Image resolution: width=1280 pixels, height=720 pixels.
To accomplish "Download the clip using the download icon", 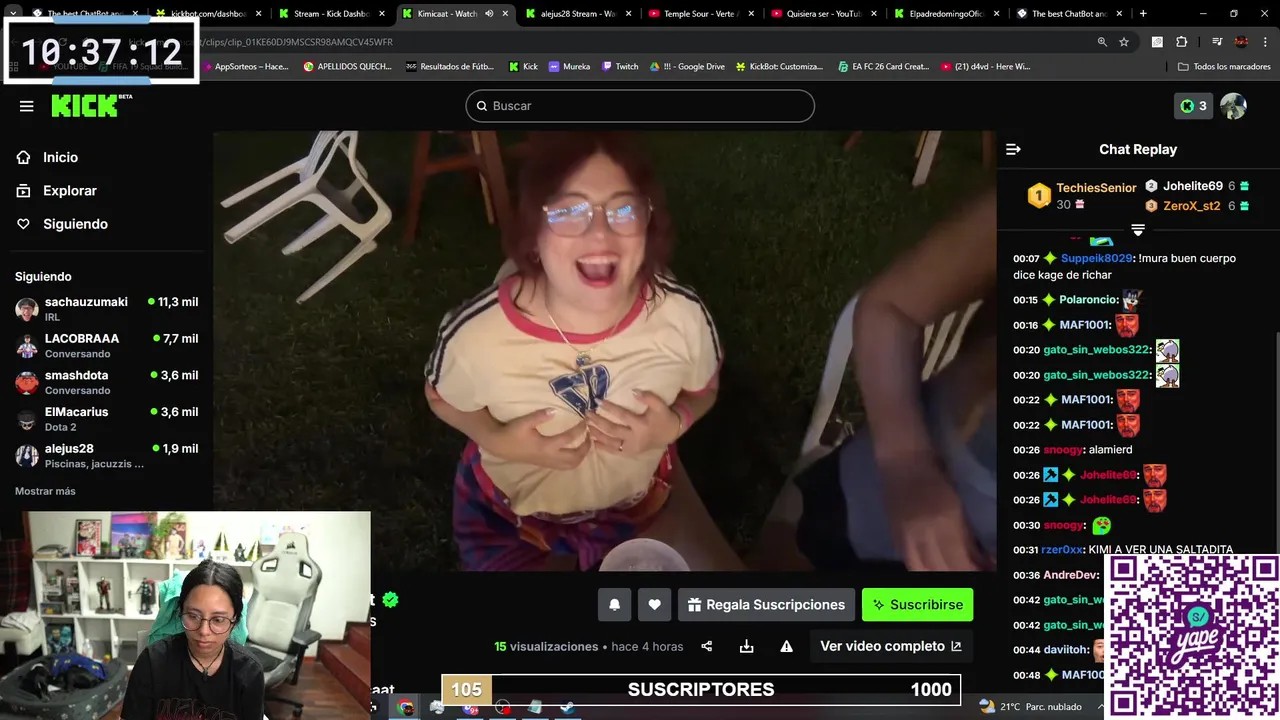I will click(746, 646).
